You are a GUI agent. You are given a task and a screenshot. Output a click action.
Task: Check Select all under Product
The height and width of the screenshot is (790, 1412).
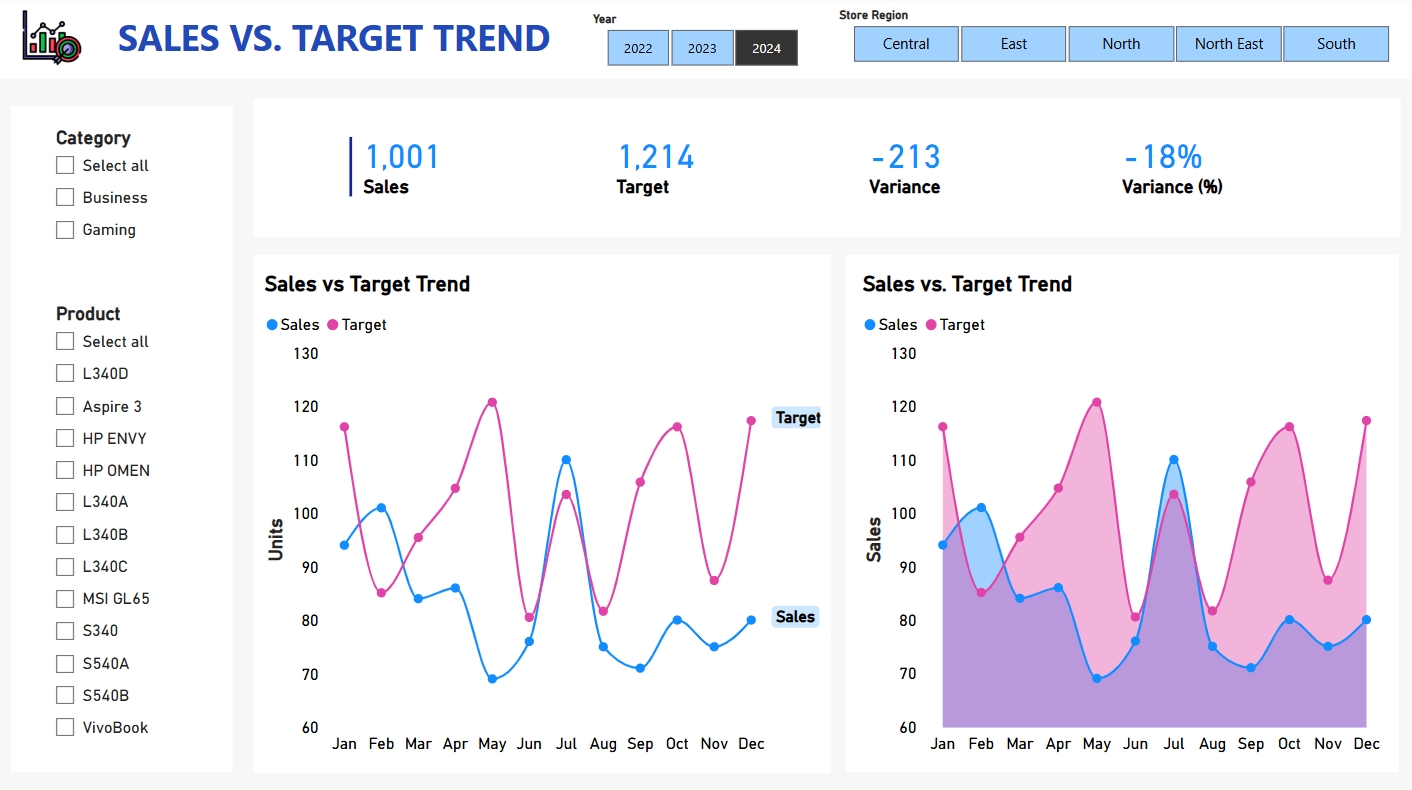(x=65, y=342)
